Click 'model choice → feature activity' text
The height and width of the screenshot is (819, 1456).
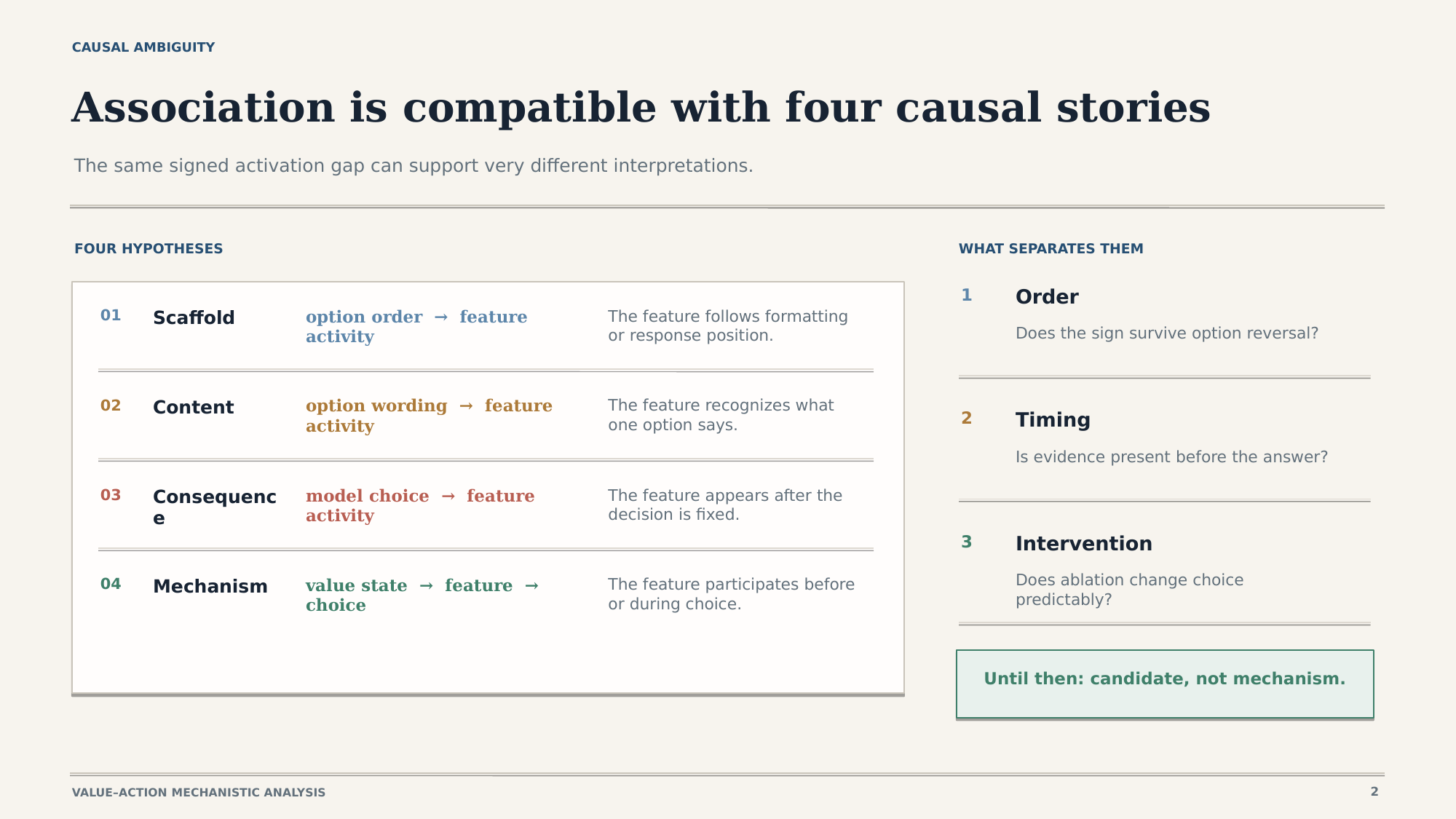pos(420,506)
